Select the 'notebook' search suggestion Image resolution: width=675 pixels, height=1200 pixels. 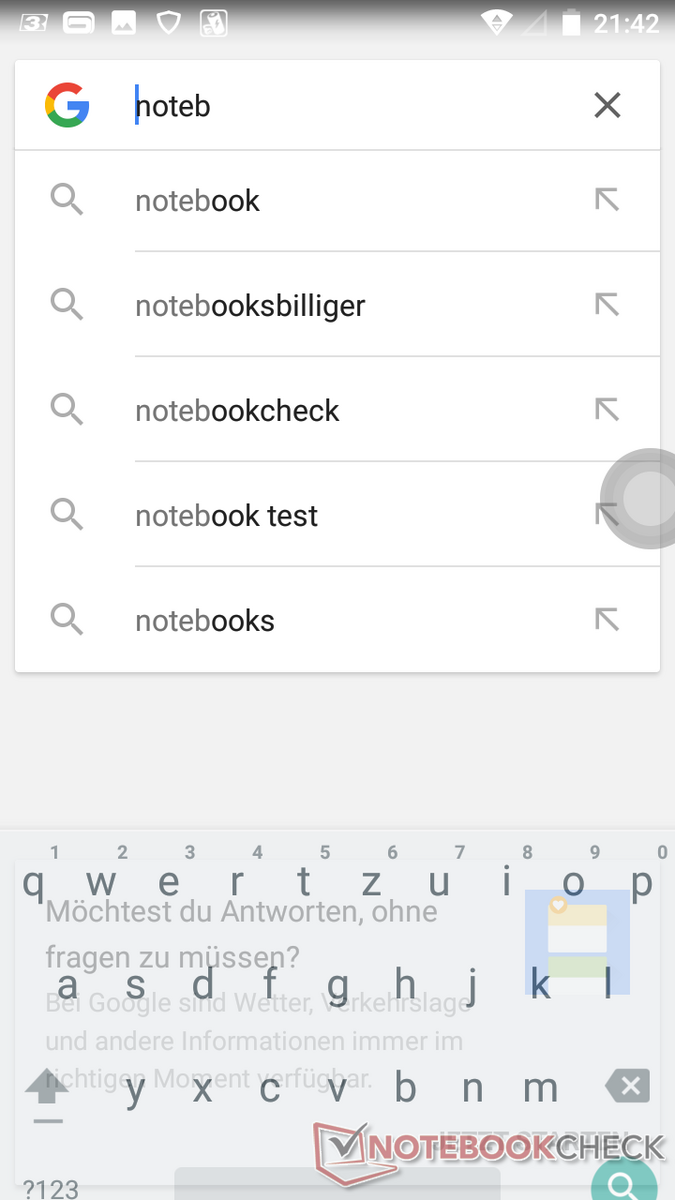pyautogui.click(x=197, y=201)
